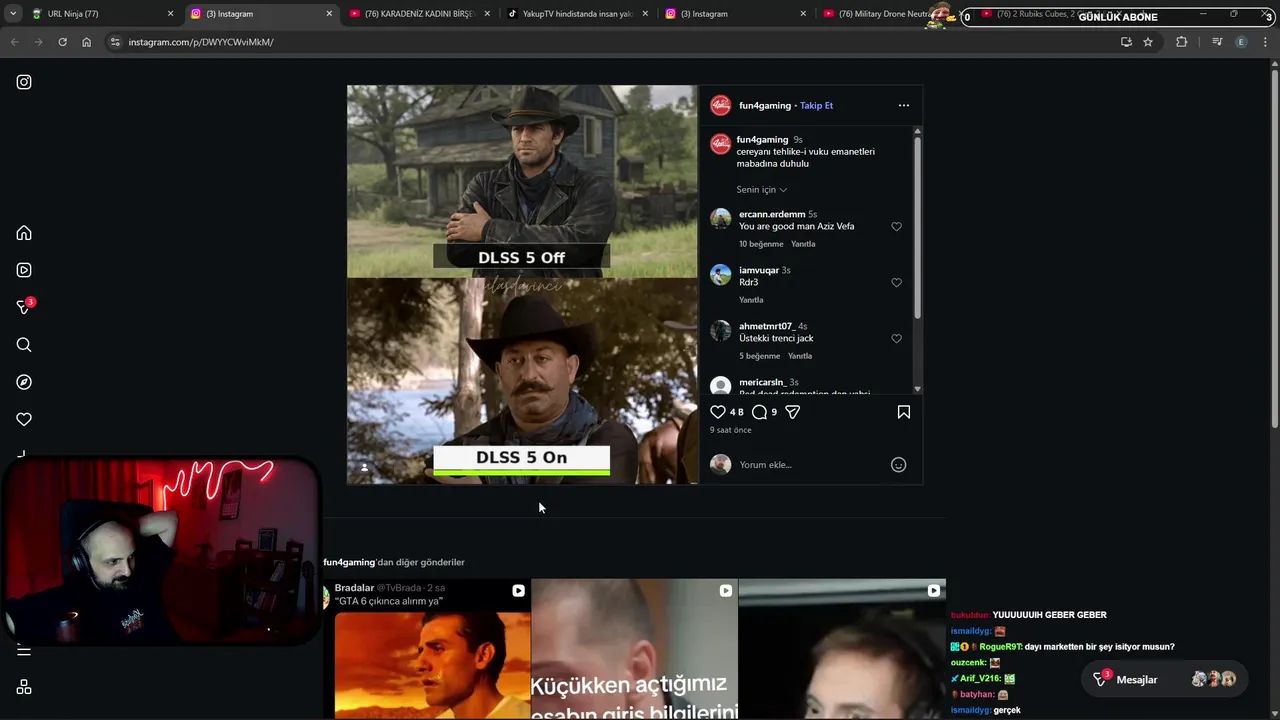
Task: Open browser three-dot menu
Action: pyautogui.click(x=1265, y=42)
